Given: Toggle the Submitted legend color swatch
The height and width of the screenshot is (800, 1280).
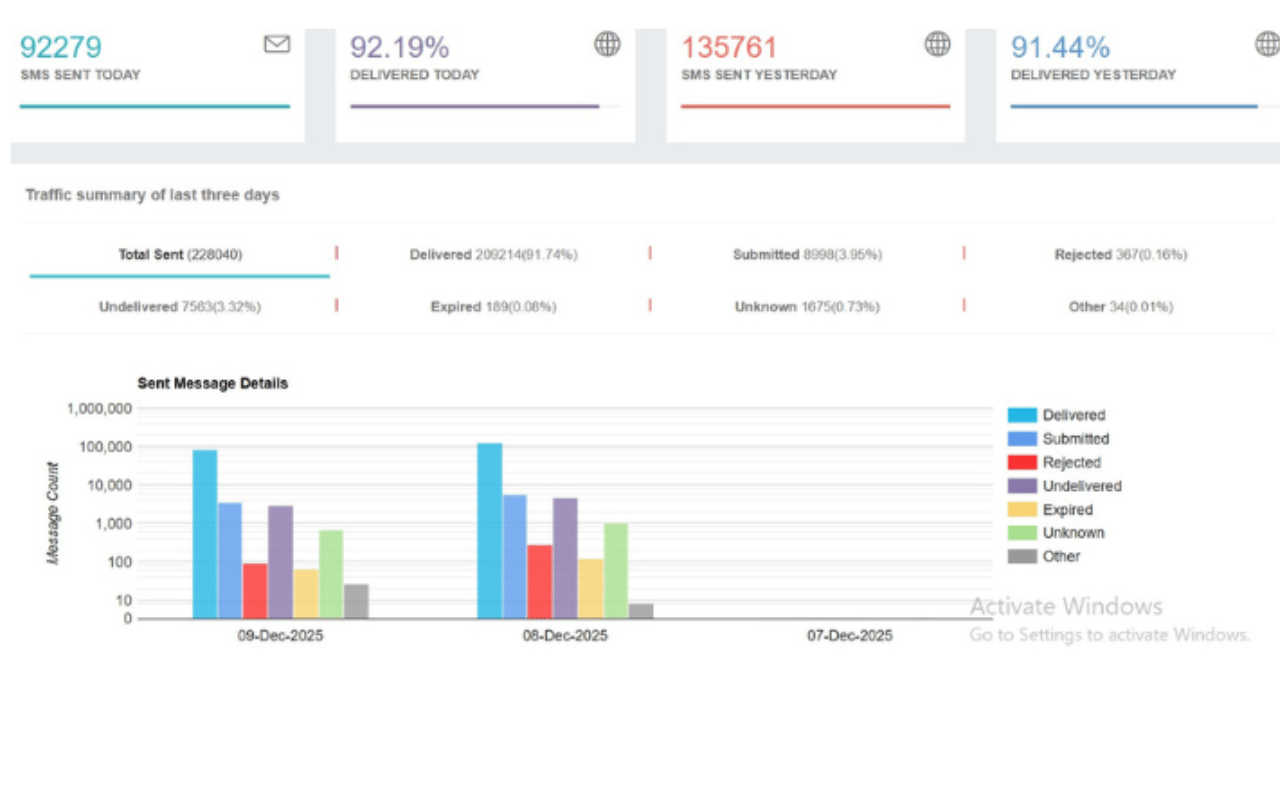Looking at the screenshot, I should click(x=1022, y=439).
